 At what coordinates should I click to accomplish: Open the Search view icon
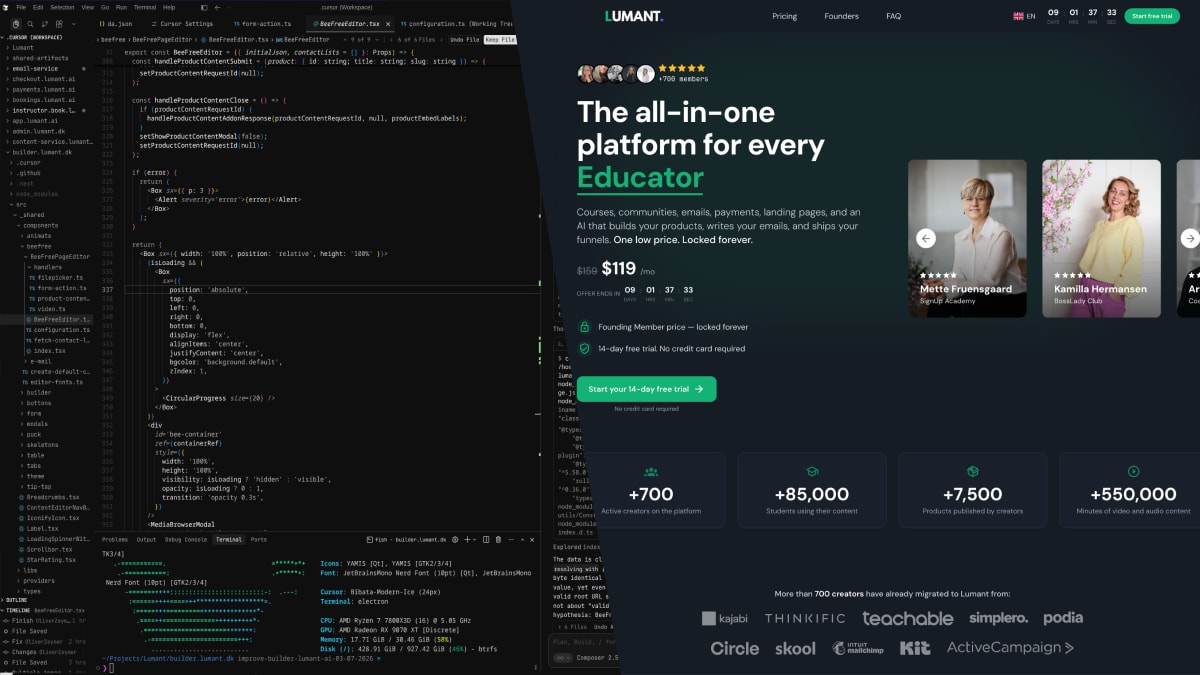(30, 24)
